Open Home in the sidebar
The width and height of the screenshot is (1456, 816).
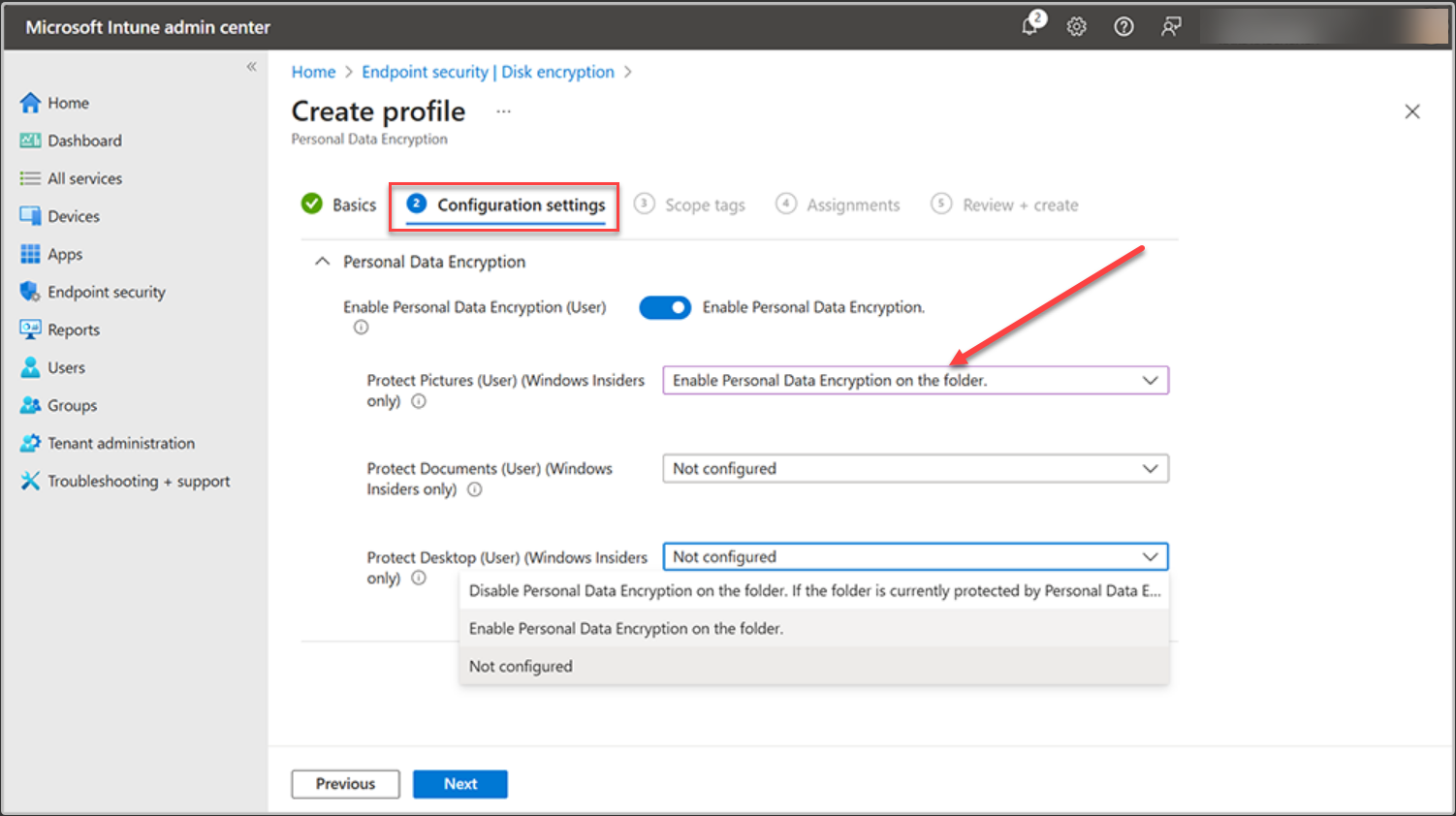pos(68,103)
